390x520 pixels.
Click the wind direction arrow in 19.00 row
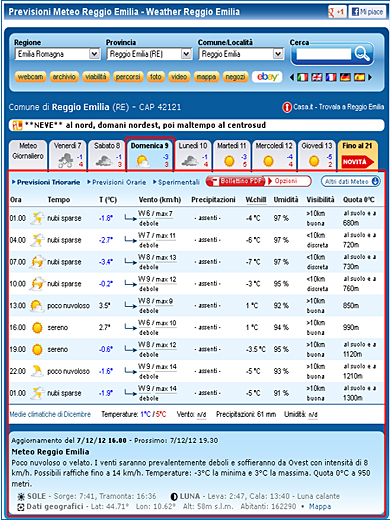coord(130,349)
